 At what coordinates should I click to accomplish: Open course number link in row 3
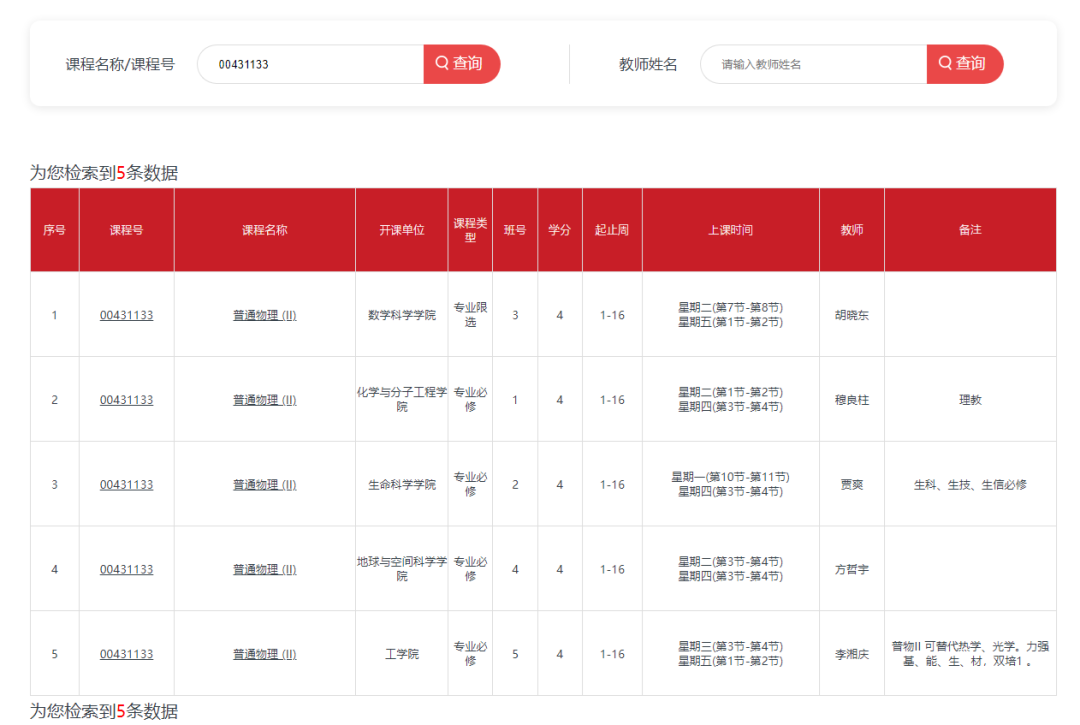126,485
